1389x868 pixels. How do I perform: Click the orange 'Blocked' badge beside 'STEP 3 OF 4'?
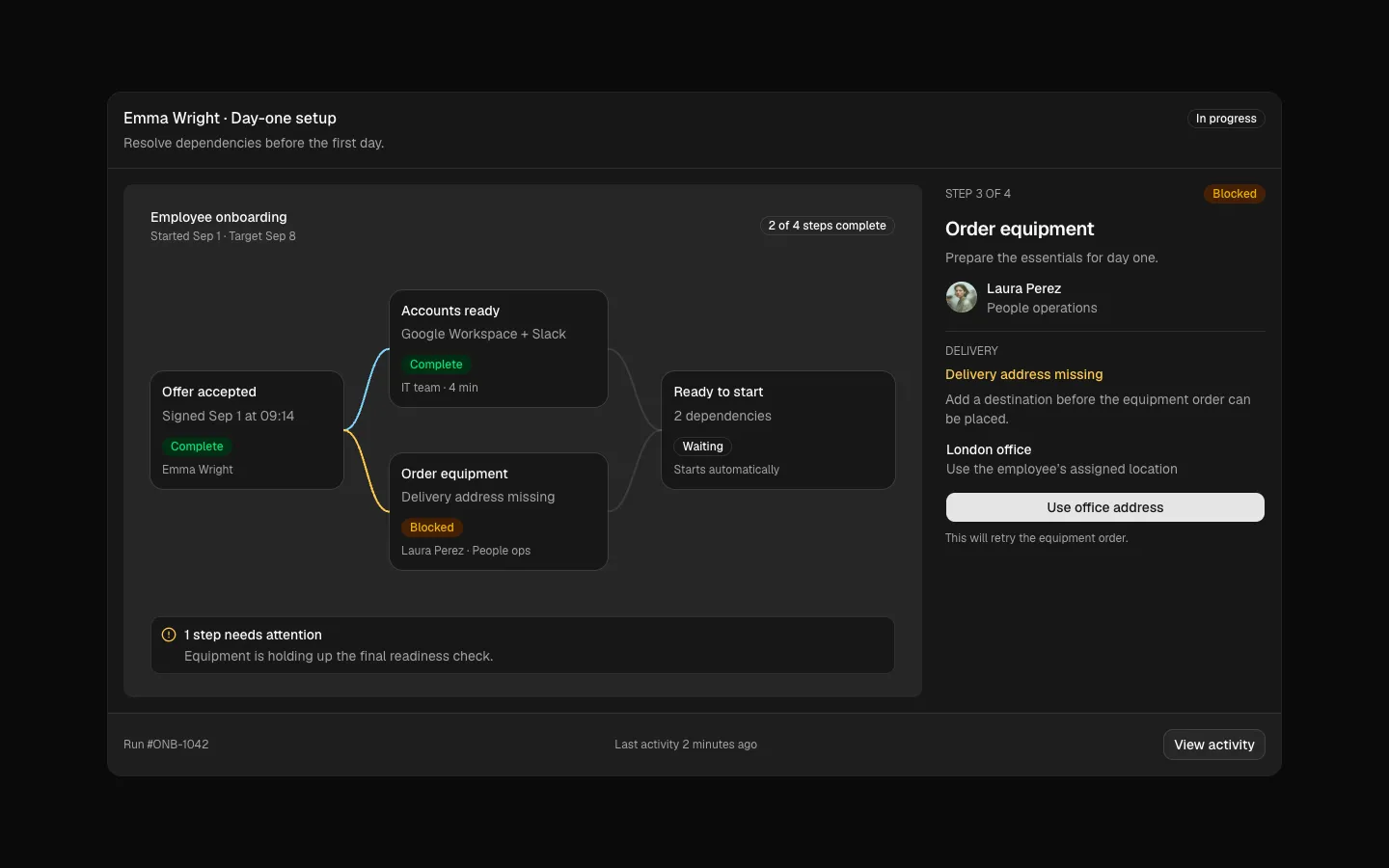pyautogui.click(x=1235, y=194)
